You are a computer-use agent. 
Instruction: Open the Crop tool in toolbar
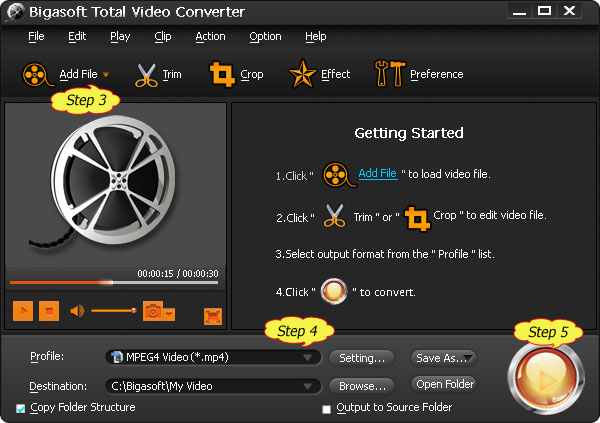point(222,74)
